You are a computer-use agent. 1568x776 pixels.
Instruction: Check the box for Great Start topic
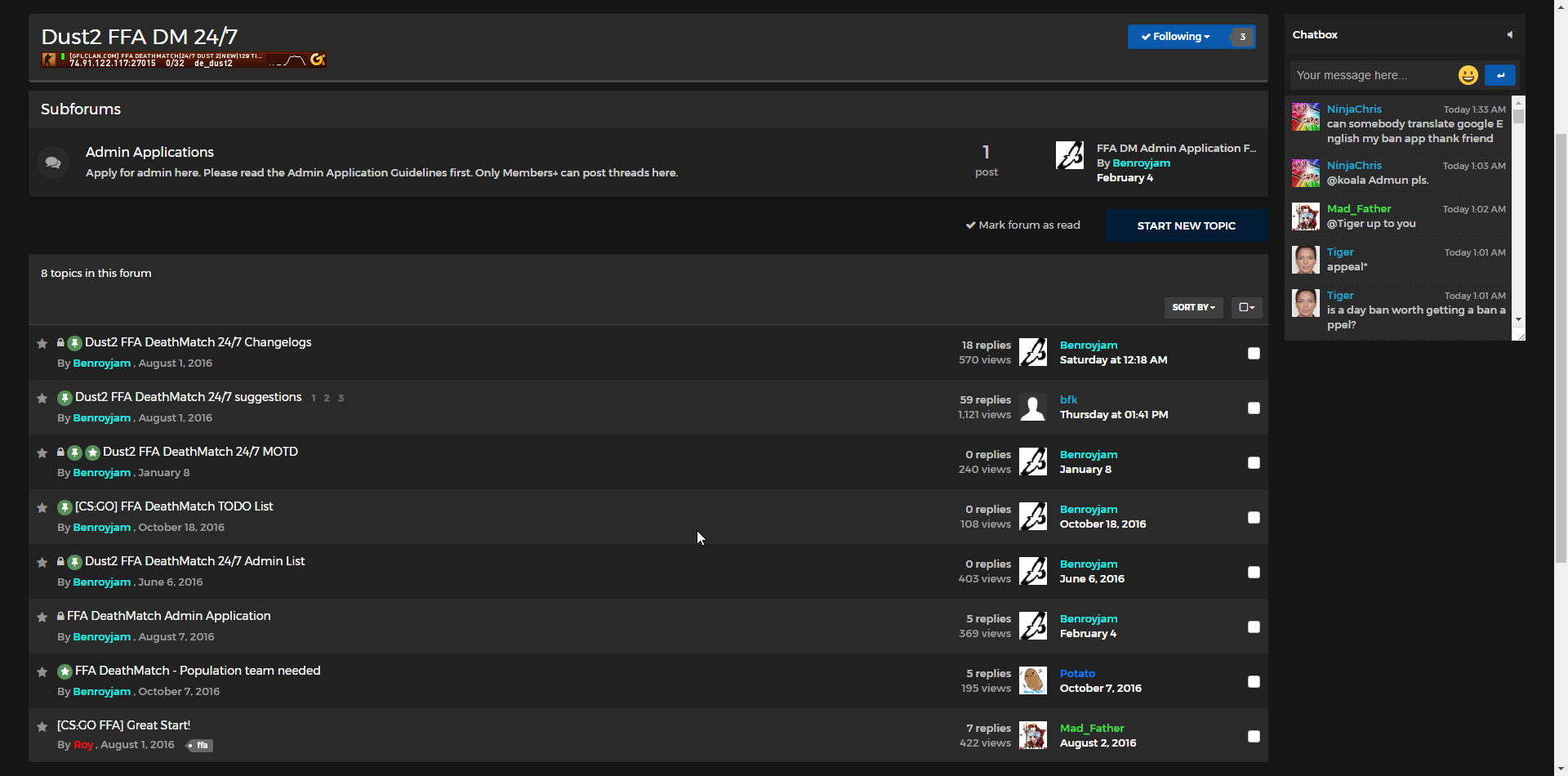[1254, 736]
